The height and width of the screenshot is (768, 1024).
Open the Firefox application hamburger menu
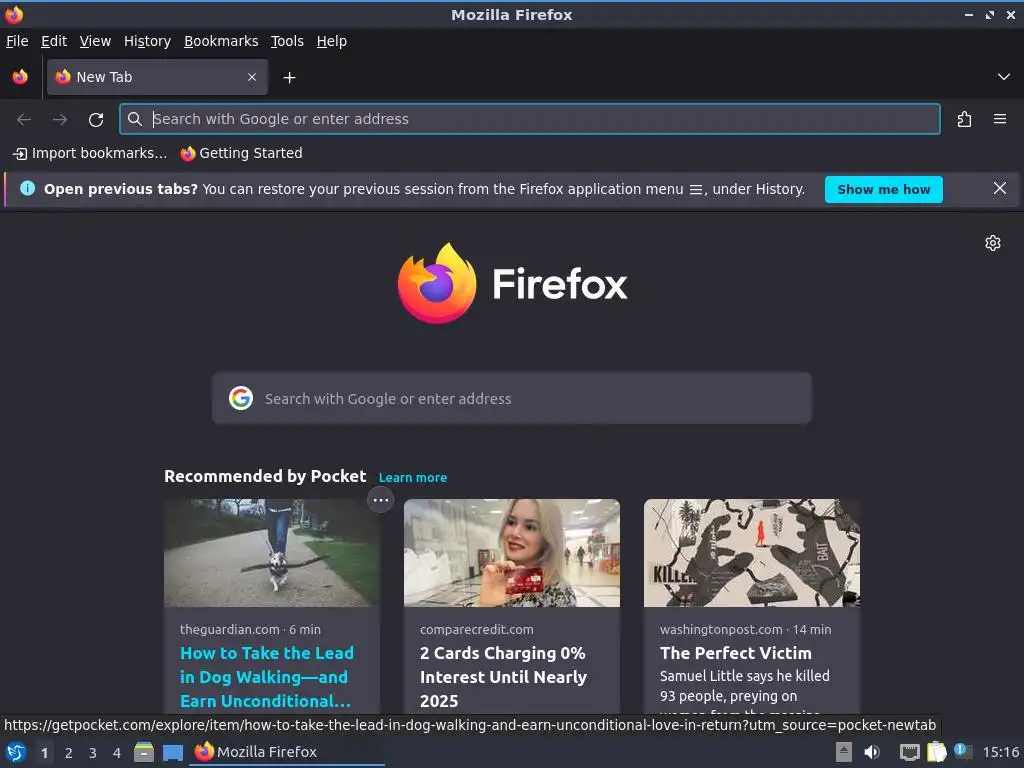[x=1000, y=119]
